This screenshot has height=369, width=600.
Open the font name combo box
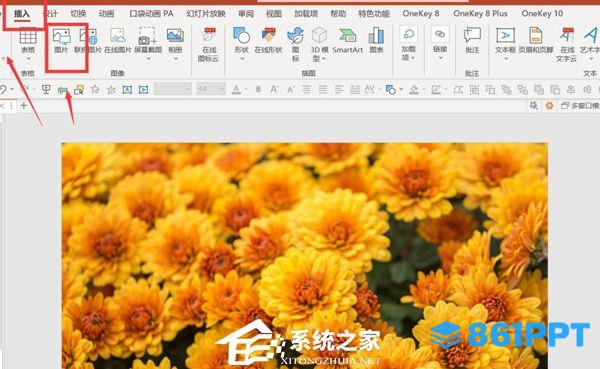(173, 90)
